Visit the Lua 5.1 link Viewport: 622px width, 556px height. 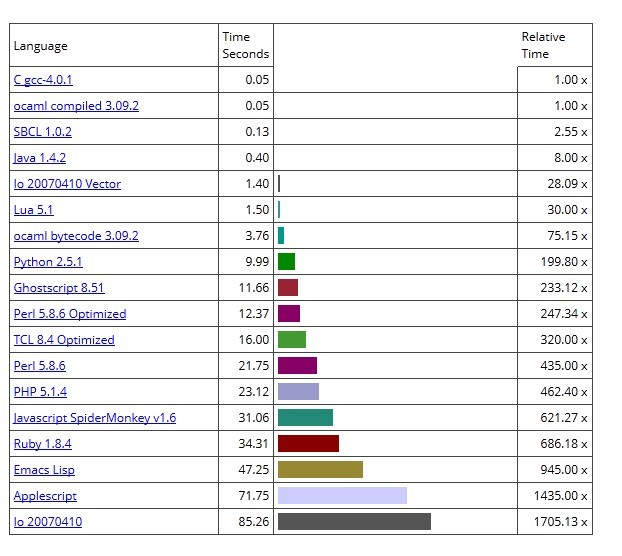tap(33, 210)
